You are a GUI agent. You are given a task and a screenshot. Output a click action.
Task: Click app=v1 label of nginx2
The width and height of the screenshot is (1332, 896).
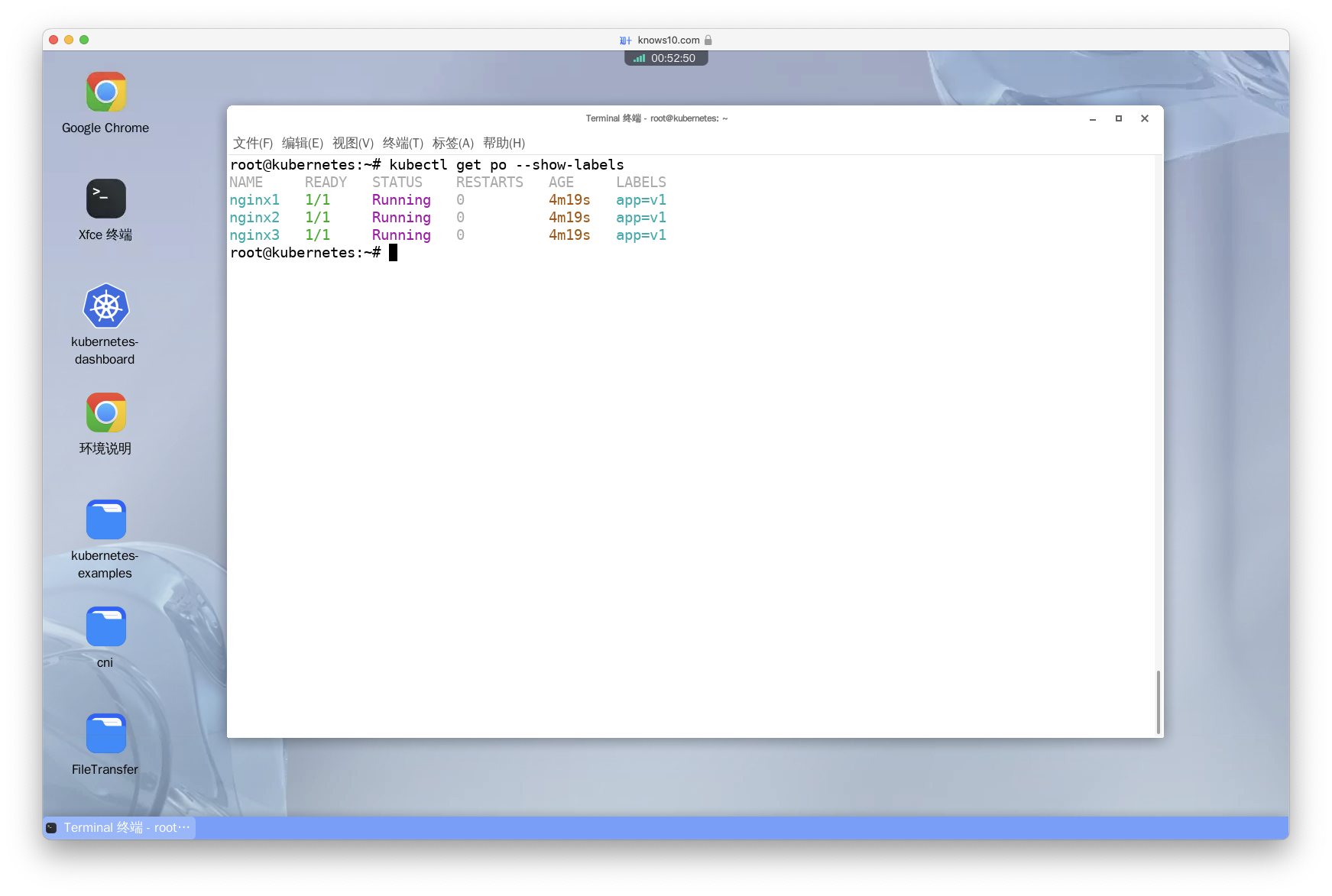coord(641,218)
